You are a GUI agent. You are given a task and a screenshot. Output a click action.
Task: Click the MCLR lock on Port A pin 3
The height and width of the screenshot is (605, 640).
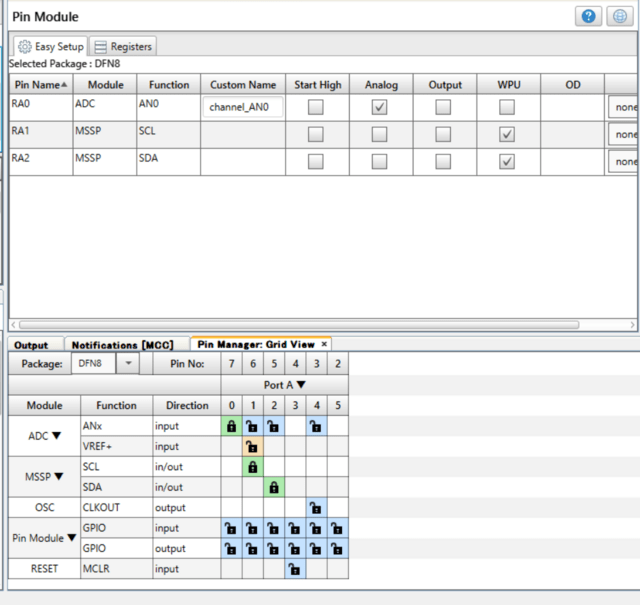click(294, 569)
